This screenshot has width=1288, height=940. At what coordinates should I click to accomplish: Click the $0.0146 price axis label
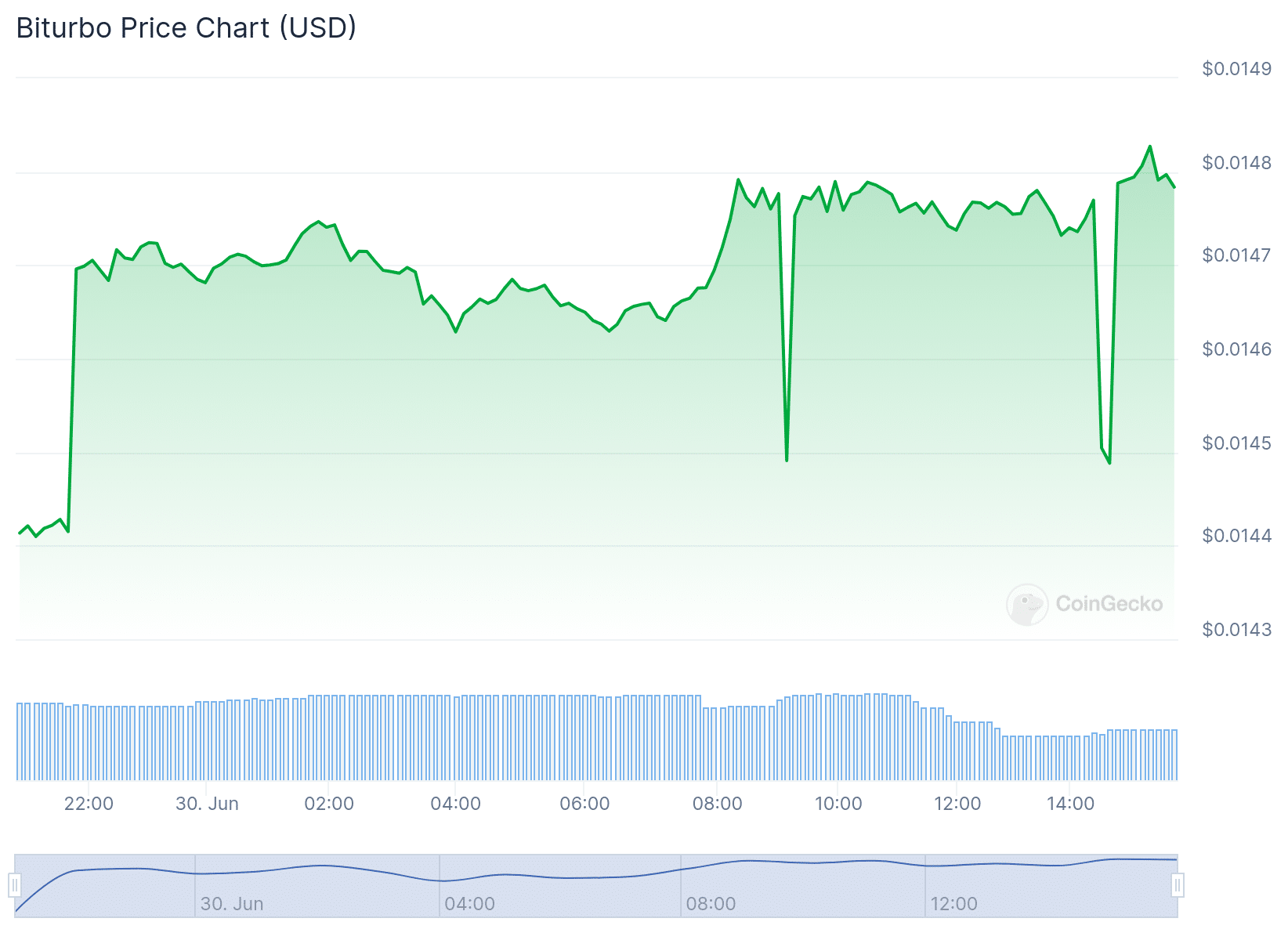(x=1236, y=349)
